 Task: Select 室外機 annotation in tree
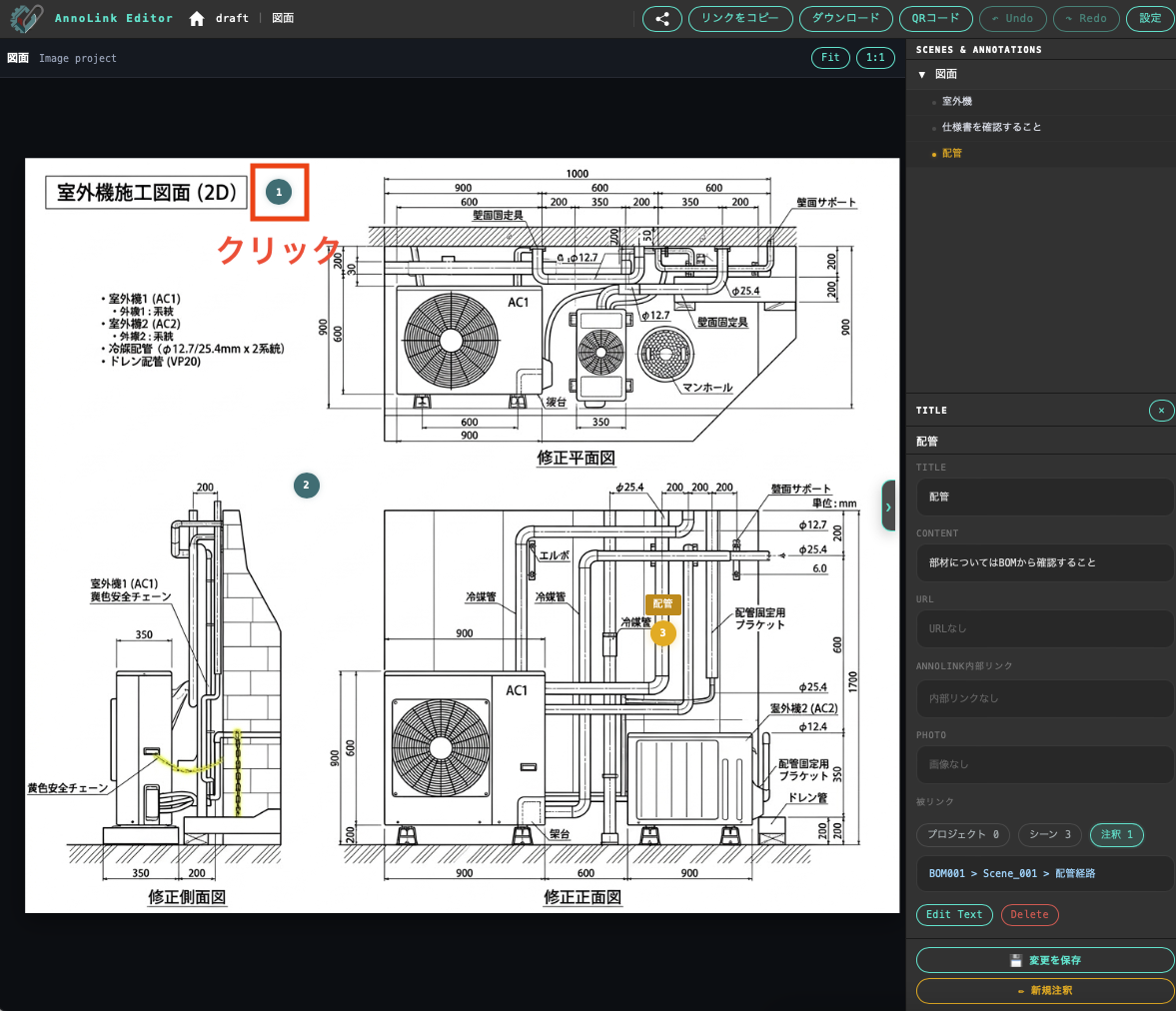pos(956,102)
